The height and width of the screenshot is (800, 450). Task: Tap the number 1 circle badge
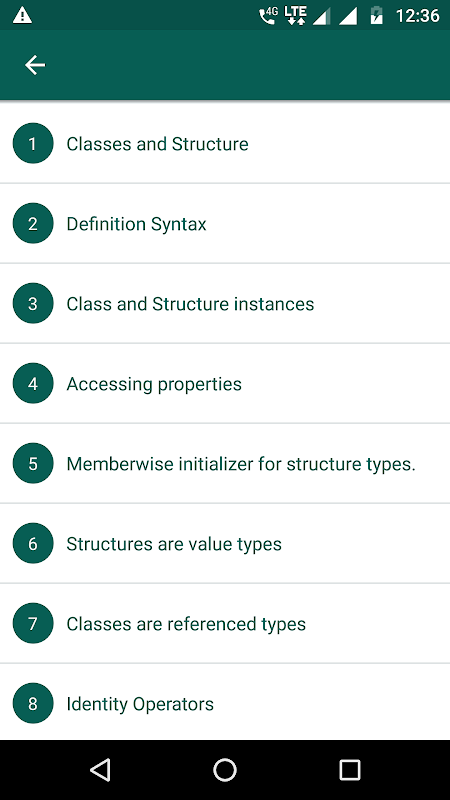33,143
